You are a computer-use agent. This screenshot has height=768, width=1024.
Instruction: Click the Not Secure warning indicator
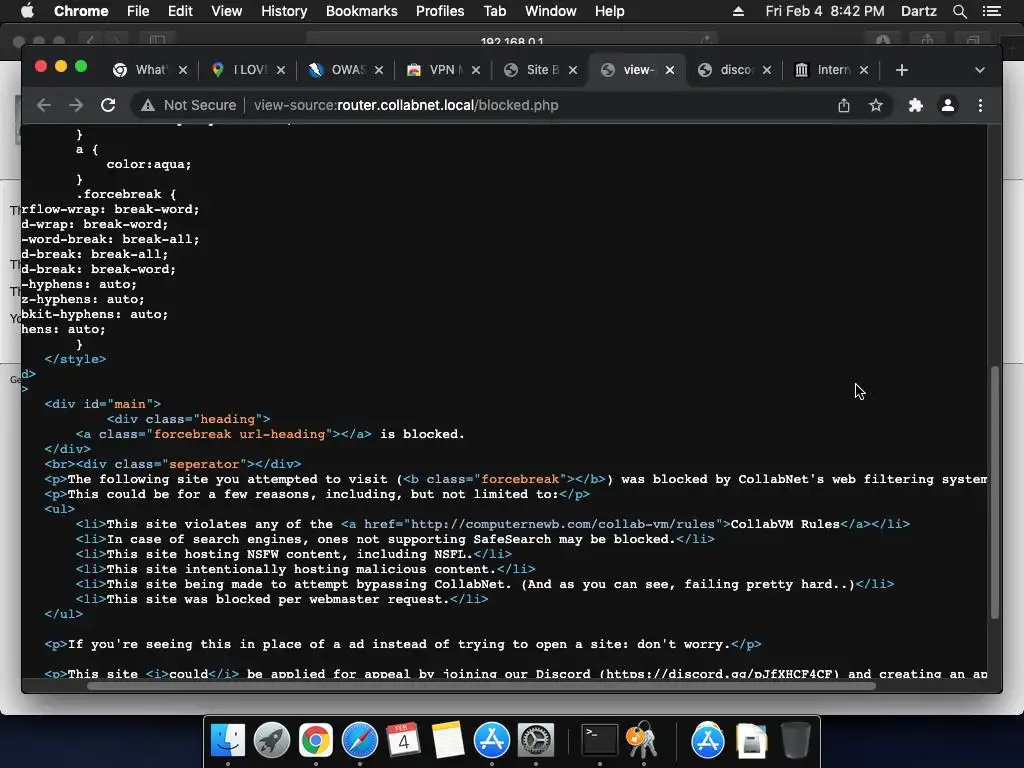point(188,105)
